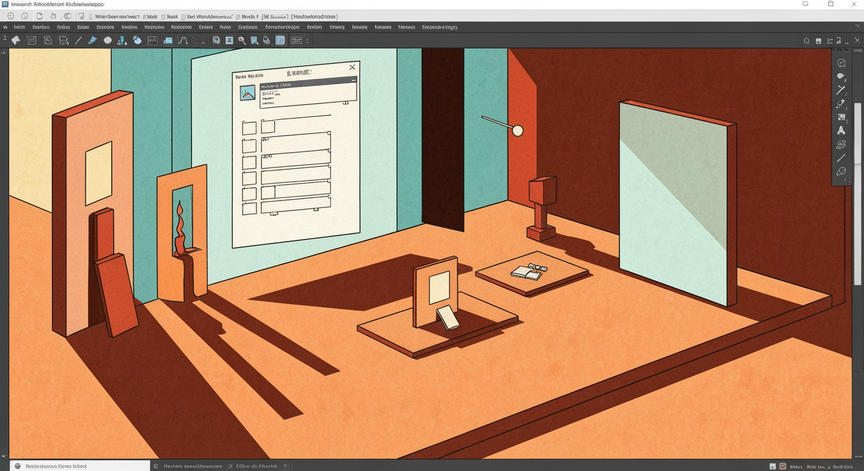Select the magic wand tool in right palette
The height and width of the screenshot is (471, 864).
click(841, 90)
